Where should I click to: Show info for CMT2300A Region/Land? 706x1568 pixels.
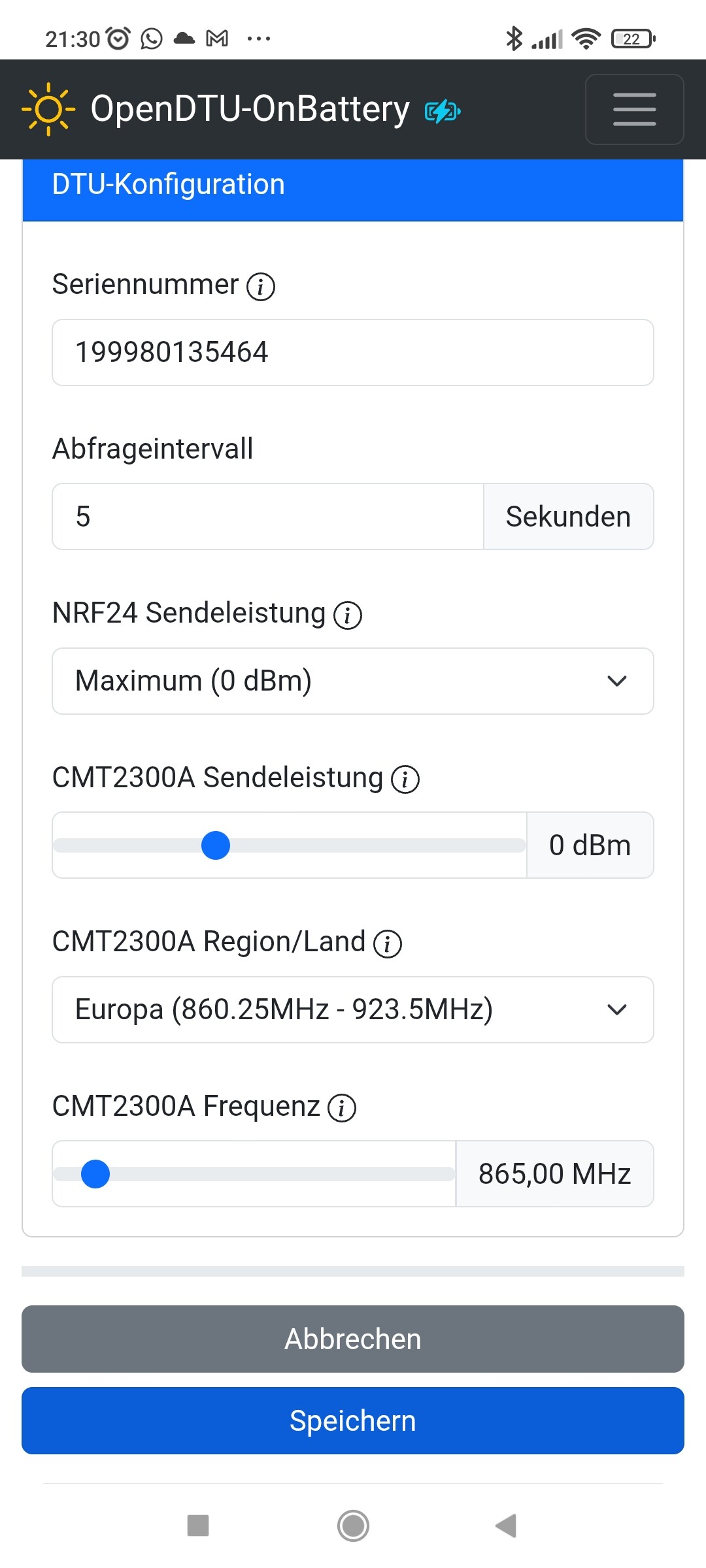(388, 943)
